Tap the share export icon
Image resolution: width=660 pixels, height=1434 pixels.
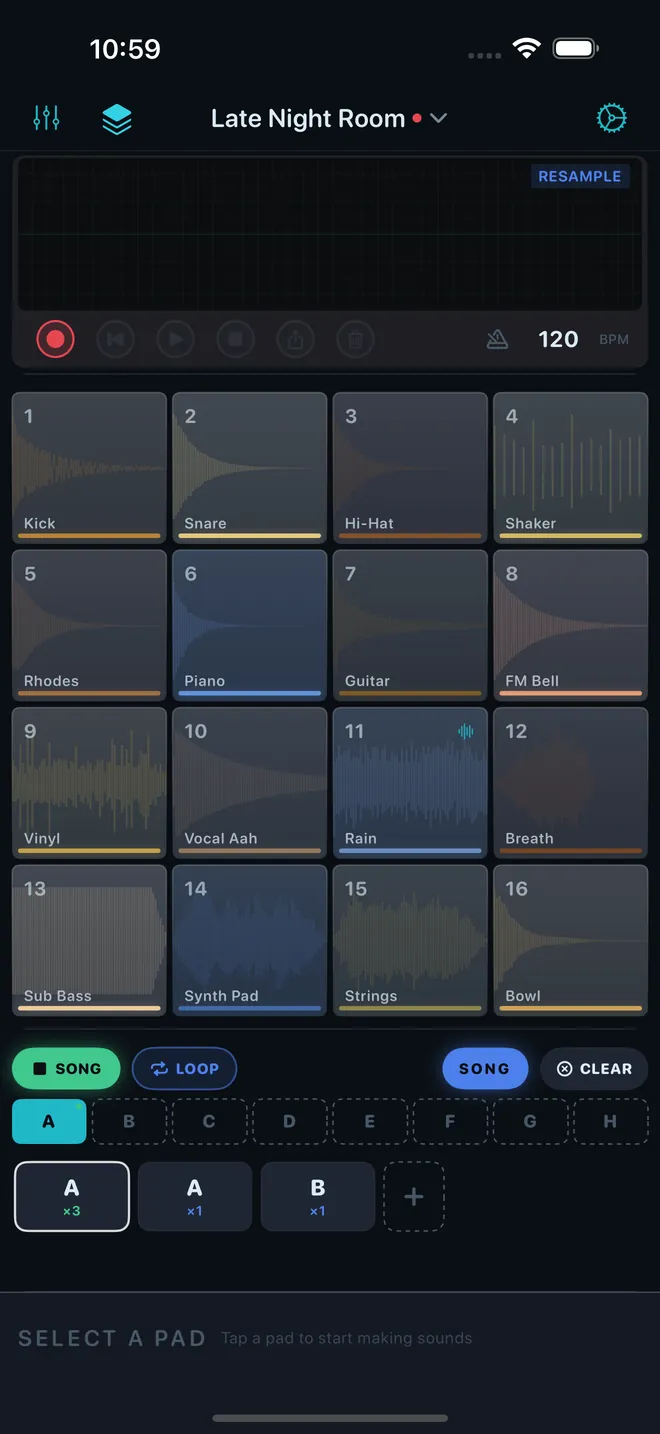pos(295,340)
